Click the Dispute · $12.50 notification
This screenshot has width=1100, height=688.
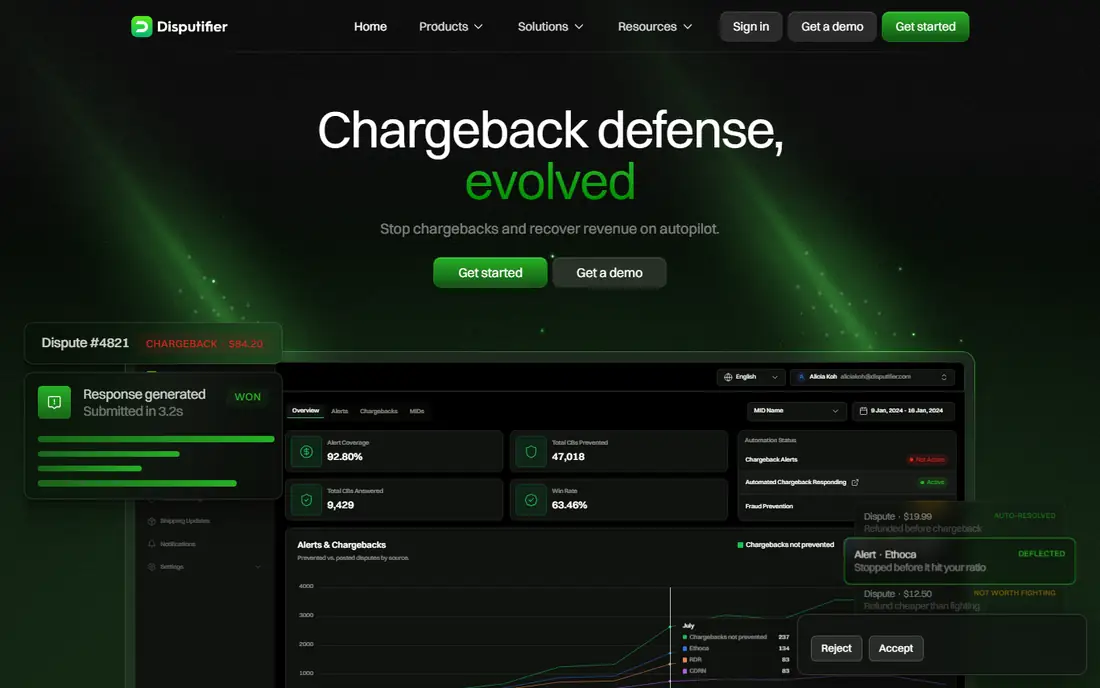click(x=959, y=600)
